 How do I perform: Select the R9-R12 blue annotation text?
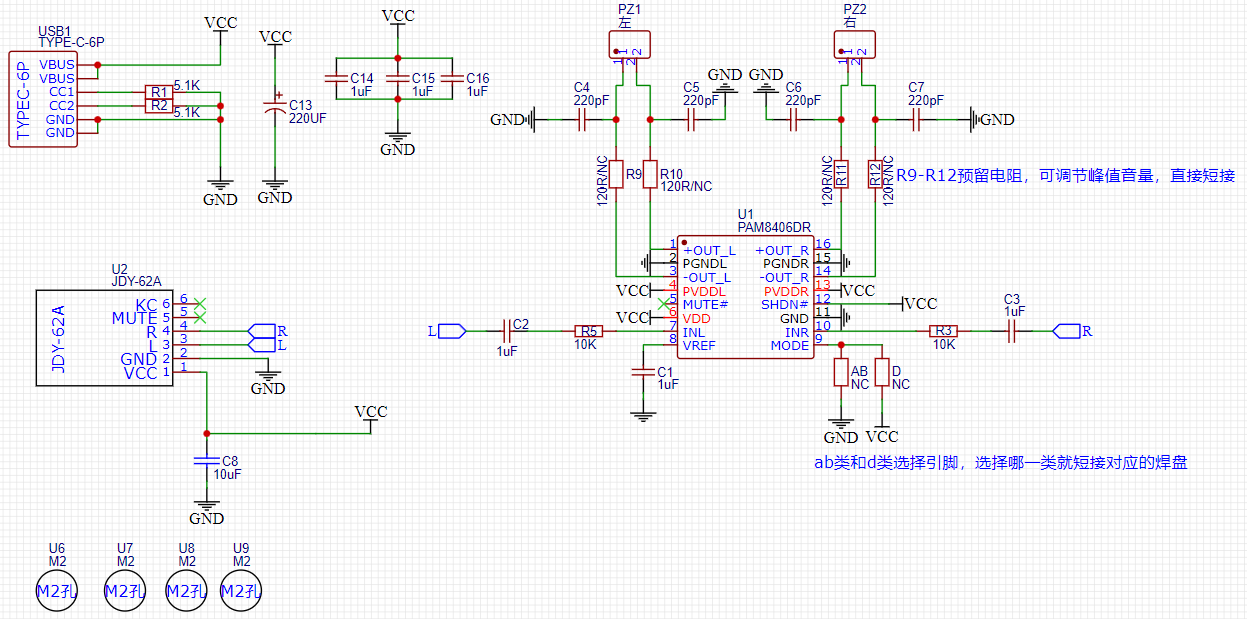1065,175
